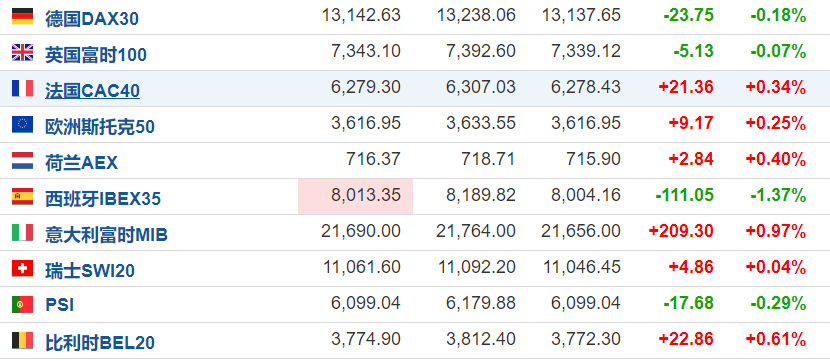Open the 西班牙IBEX35 index link
830x361 pixels.
(103, 199)
